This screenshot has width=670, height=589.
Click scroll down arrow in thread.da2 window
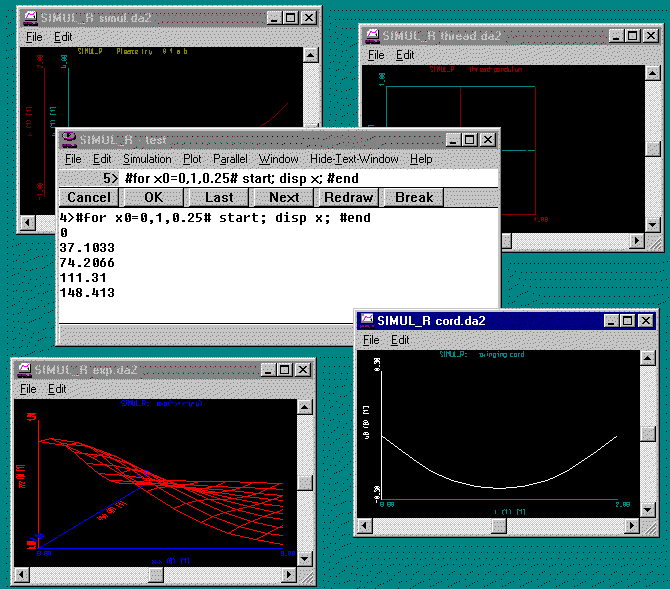point(652,224)
